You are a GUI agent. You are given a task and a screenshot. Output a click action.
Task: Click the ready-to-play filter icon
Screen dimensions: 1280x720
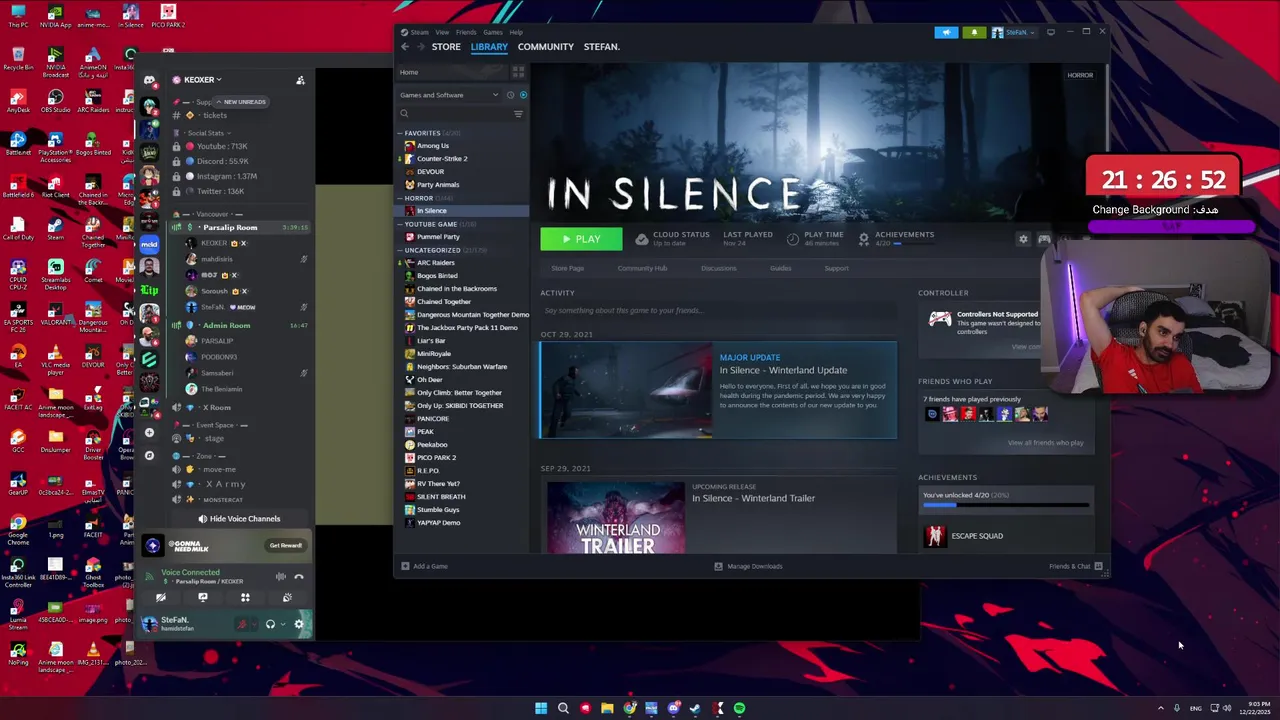[523, 95]
